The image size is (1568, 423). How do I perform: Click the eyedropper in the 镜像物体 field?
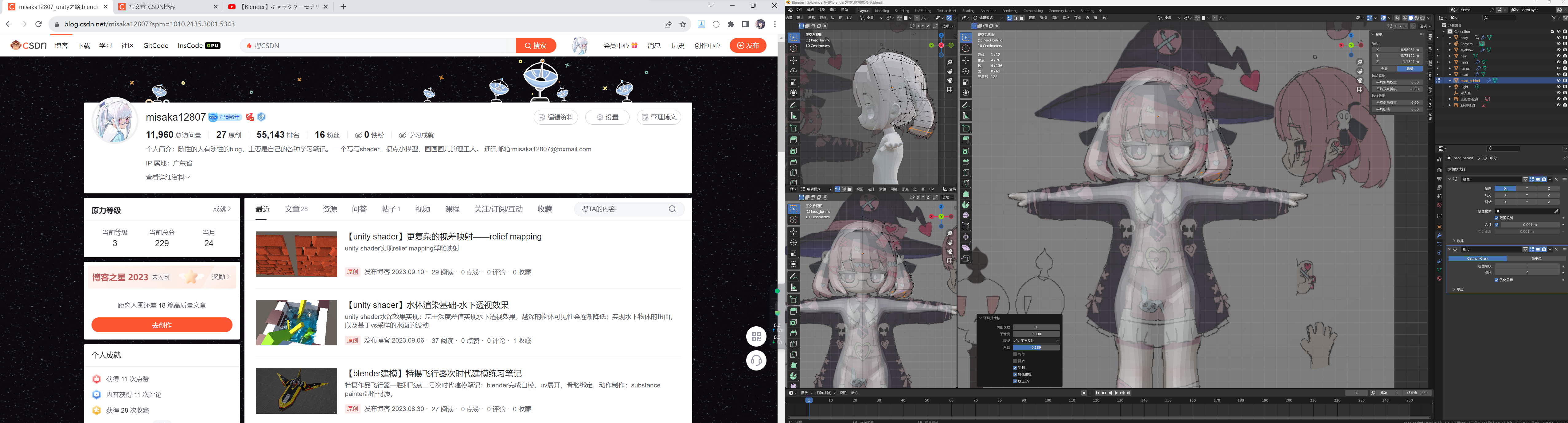click(1556, 211)
